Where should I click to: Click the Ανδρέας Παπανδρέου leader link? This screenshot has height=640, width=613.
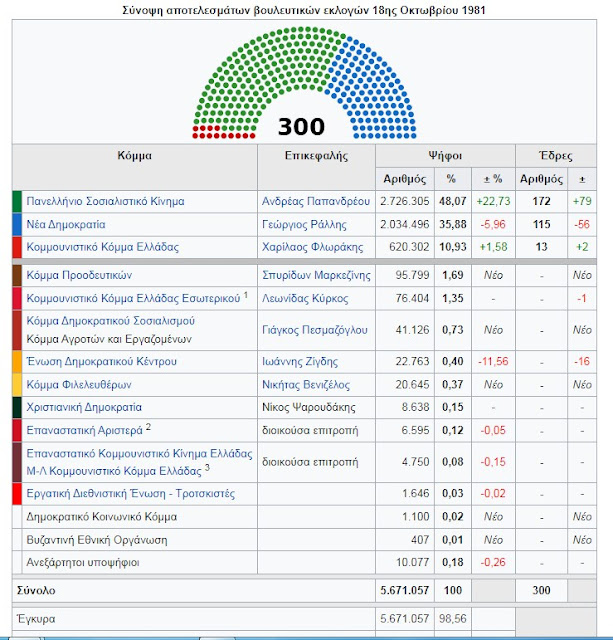point(310,201)
